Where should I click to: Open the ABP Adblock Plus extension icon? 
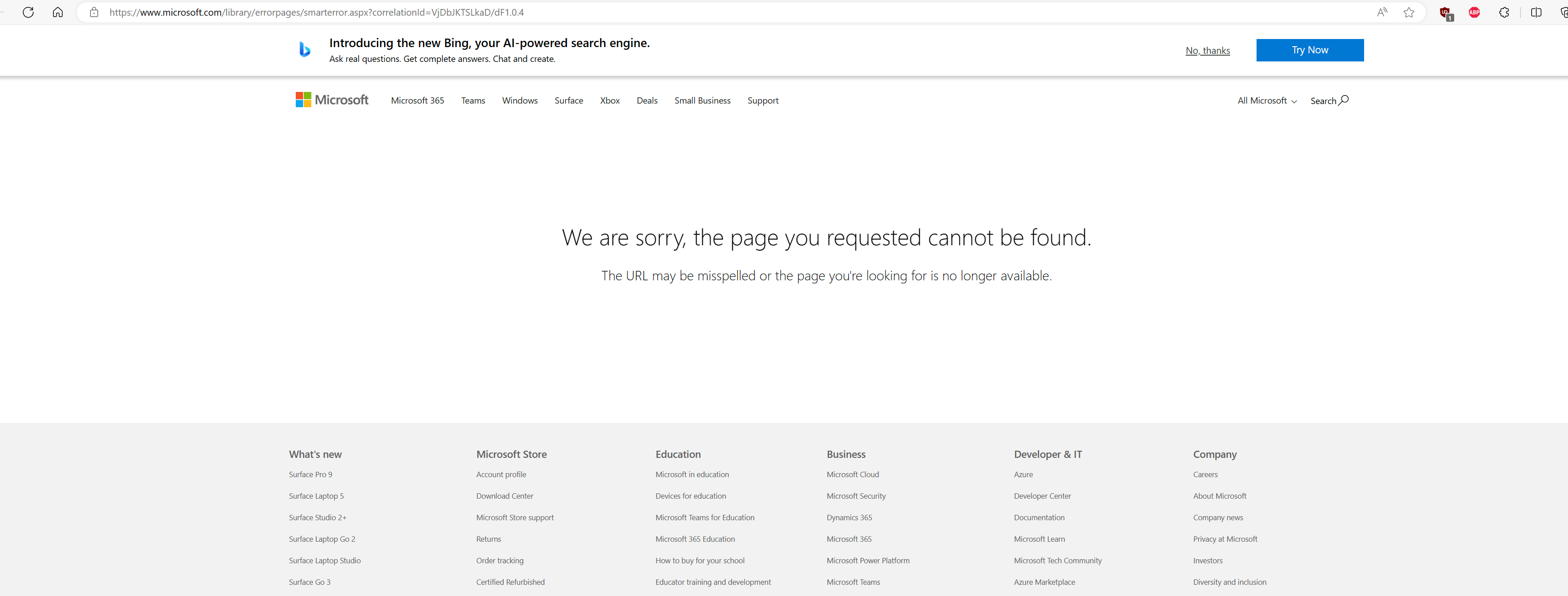[1474, 12]
